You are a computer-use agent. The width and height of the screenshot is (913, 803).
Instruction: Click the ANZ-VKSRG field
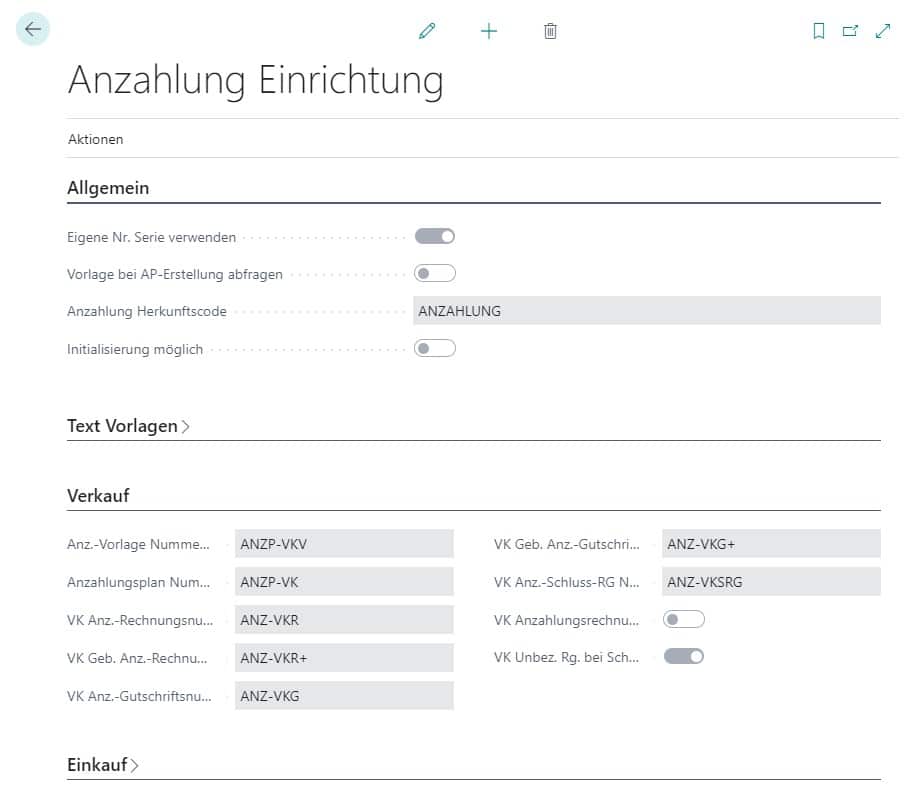tap(771, 582)
